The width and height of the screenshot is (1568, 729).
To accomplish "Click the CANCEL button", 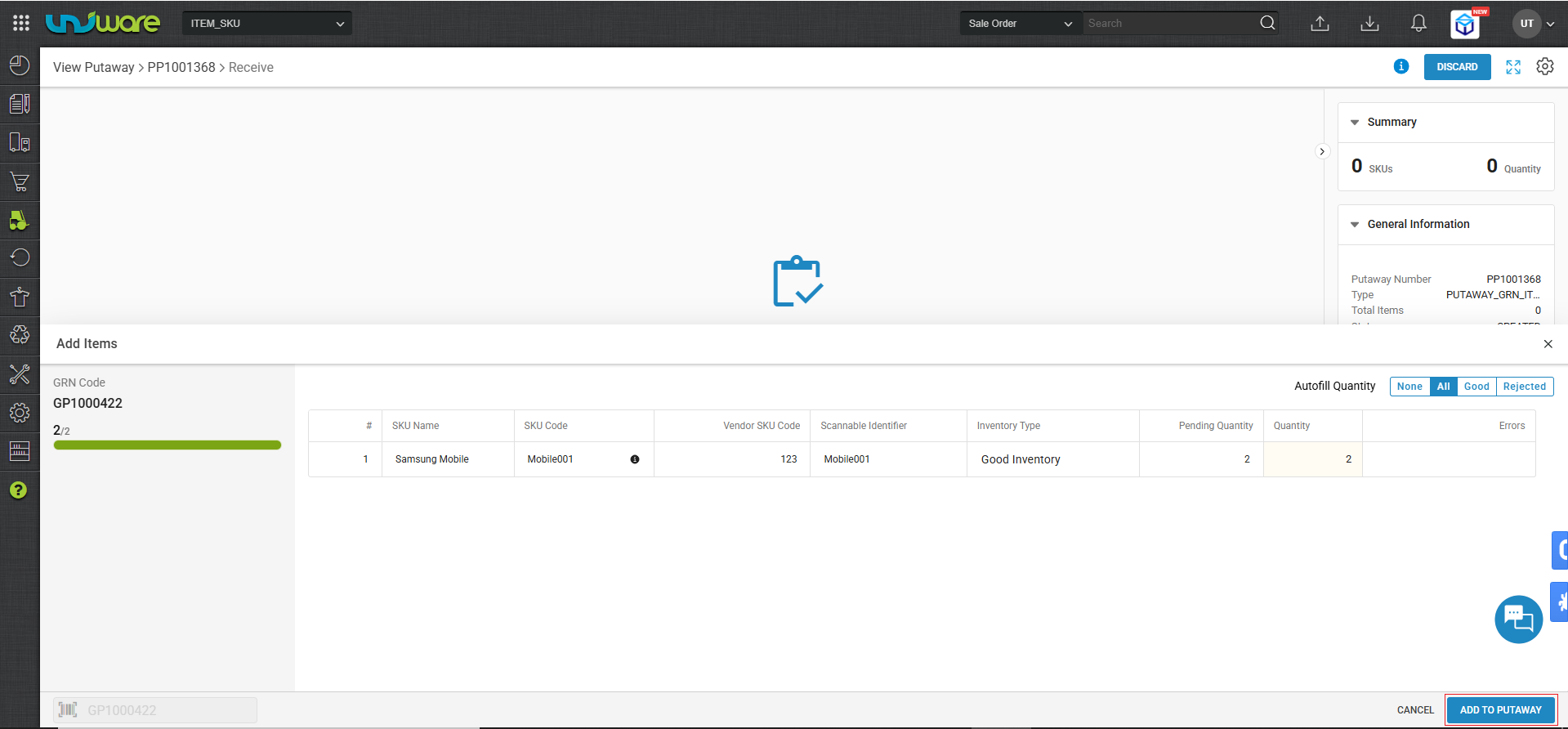I will [1415, 710].
